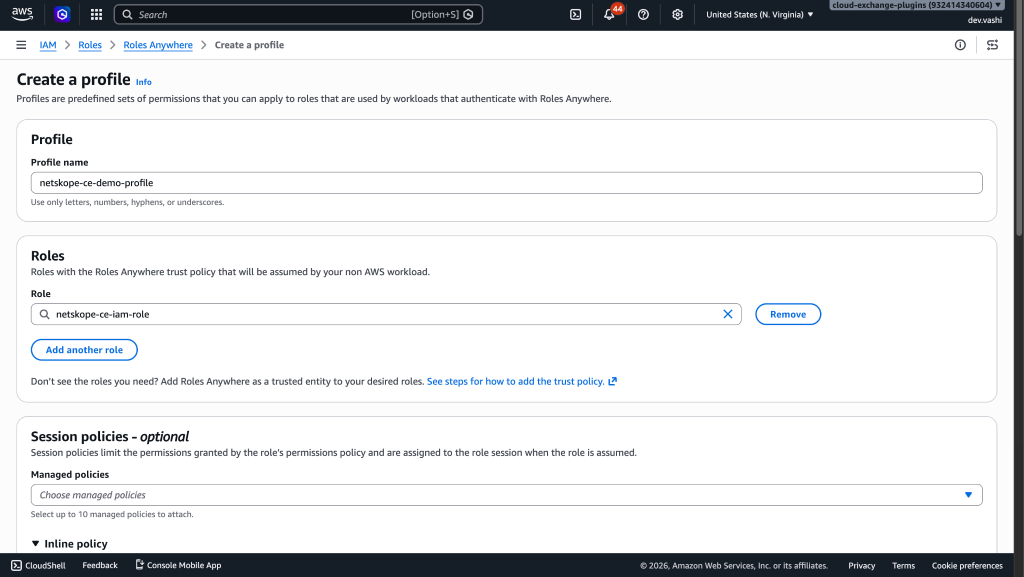
Task: Click the AWS logo home icon
Action: pyautogui.click(x=22, y=14)
